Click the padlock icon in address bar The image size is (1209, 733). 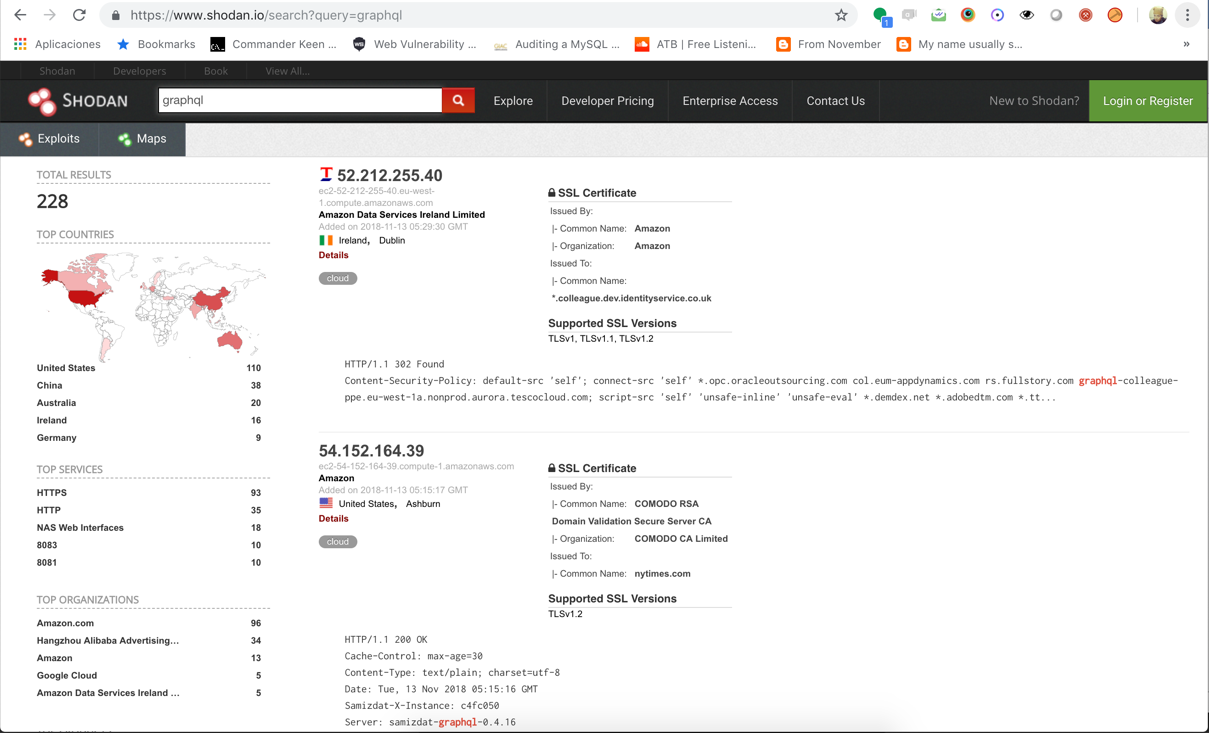(x=116, y=15)
